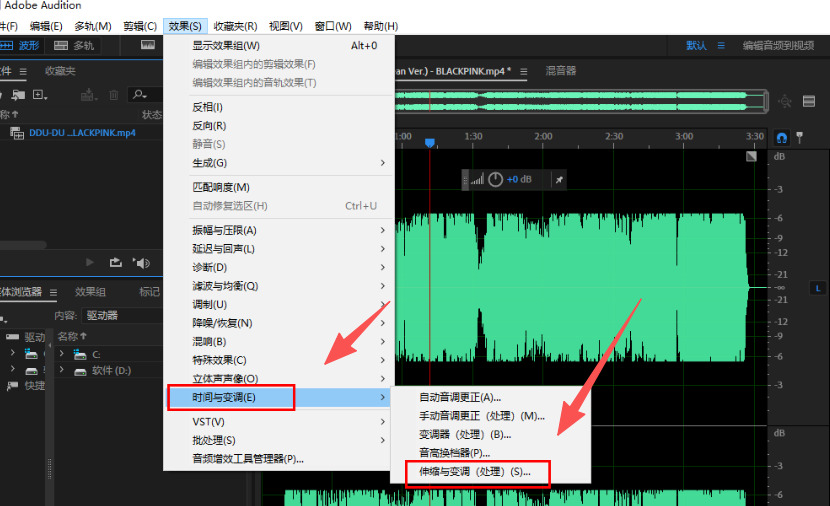Show the spectral frequency display icon
The image size is (830, 506).
tap(148, 46)
